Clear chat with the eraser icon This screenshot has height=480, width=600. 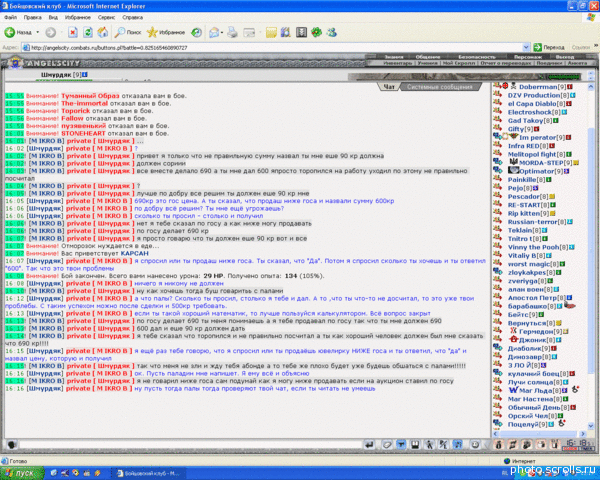pyautogui.click(x=387, y=444)
